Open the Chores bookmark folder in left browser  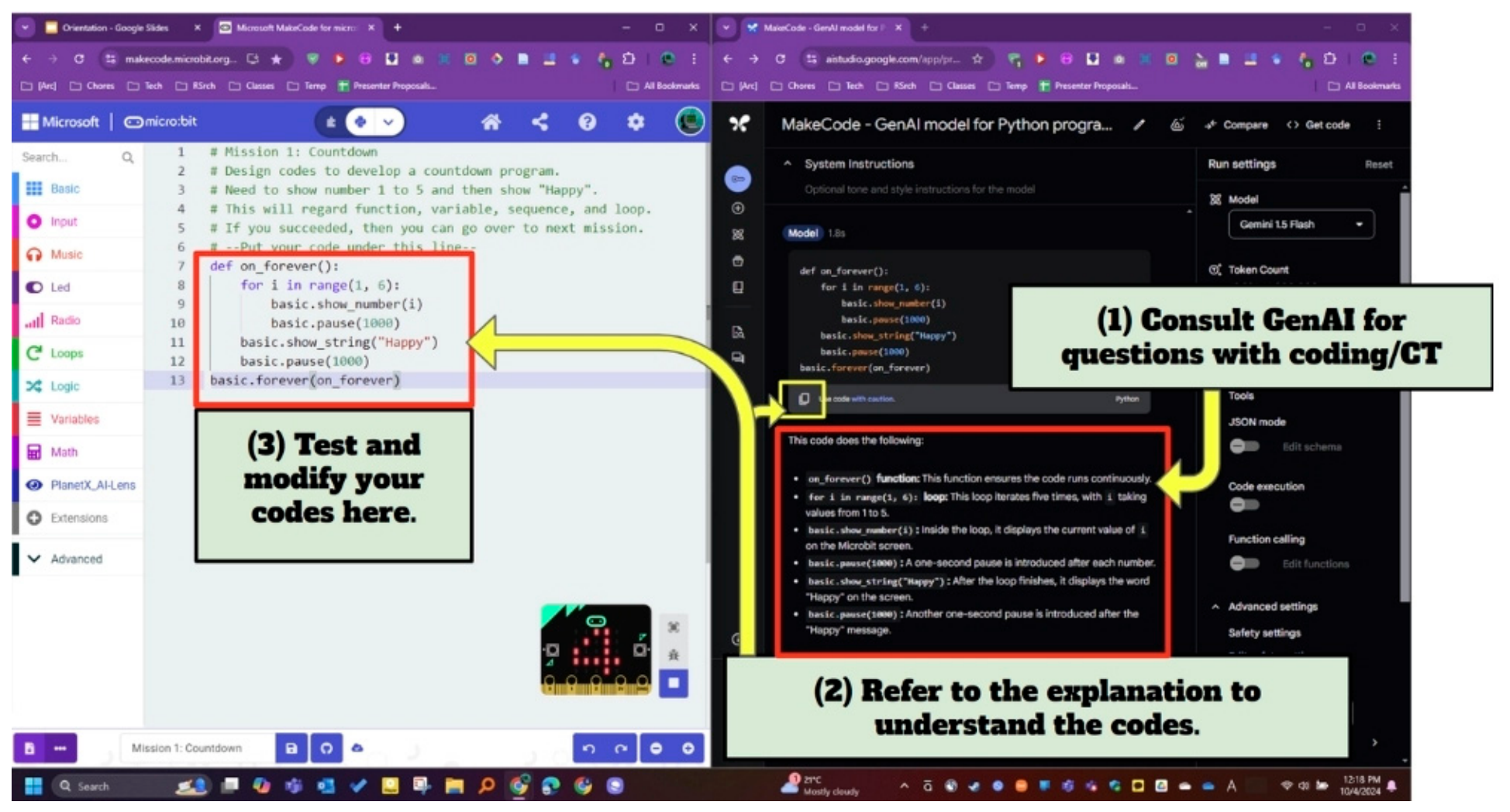[92, 86]
